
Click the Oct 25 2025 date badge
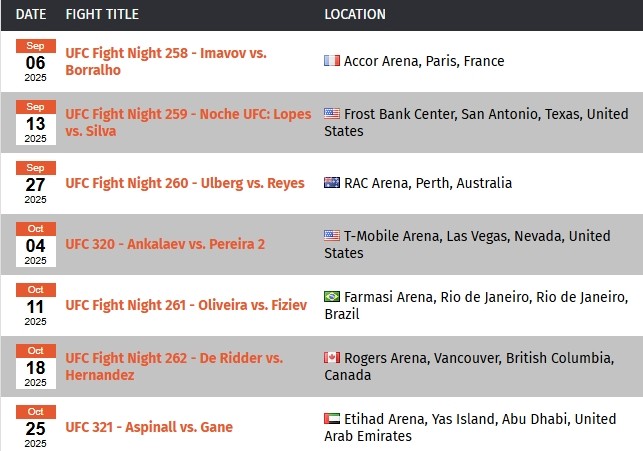36,427
